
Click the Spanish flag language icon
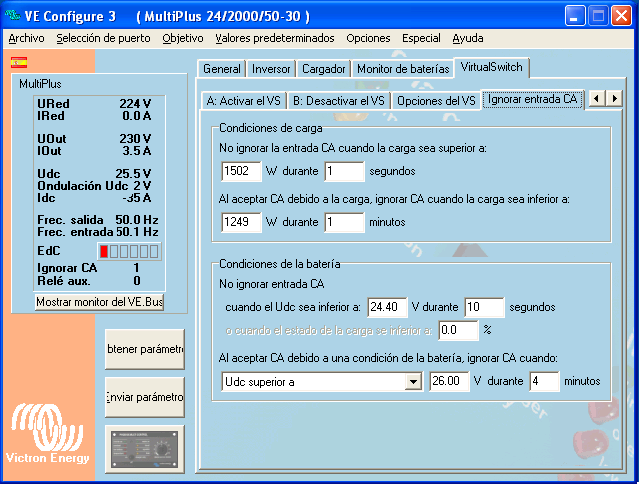(x=19, y=63)
